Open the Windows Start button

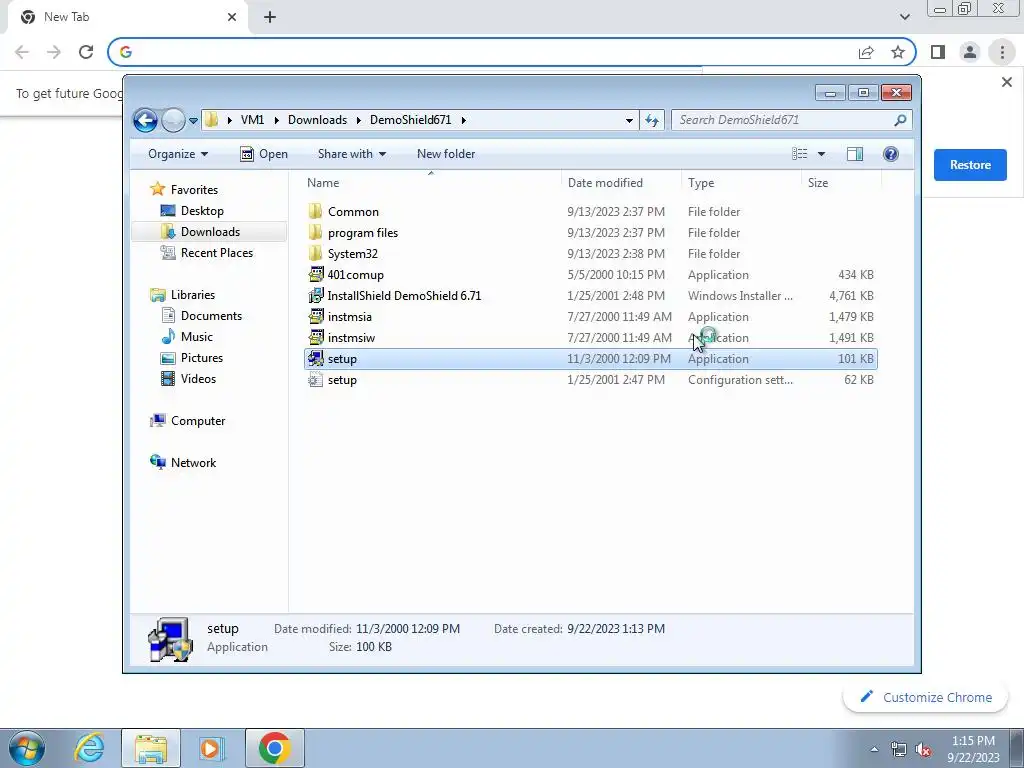[x=26, y=748]
